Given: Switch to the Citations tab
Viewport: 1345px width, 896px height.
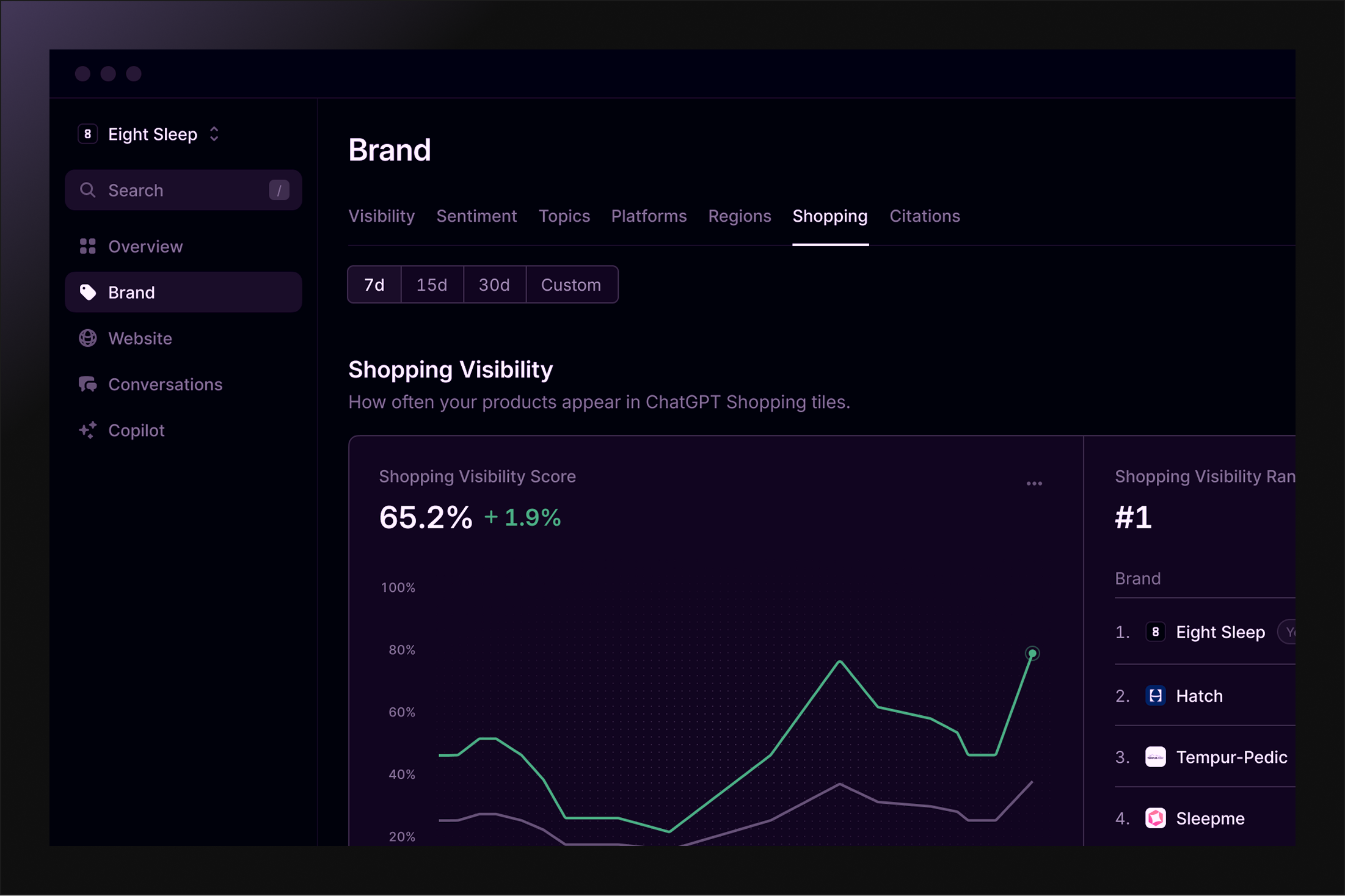Looking at the screenshot, I should pyautogui.click(x=924, y=216).
